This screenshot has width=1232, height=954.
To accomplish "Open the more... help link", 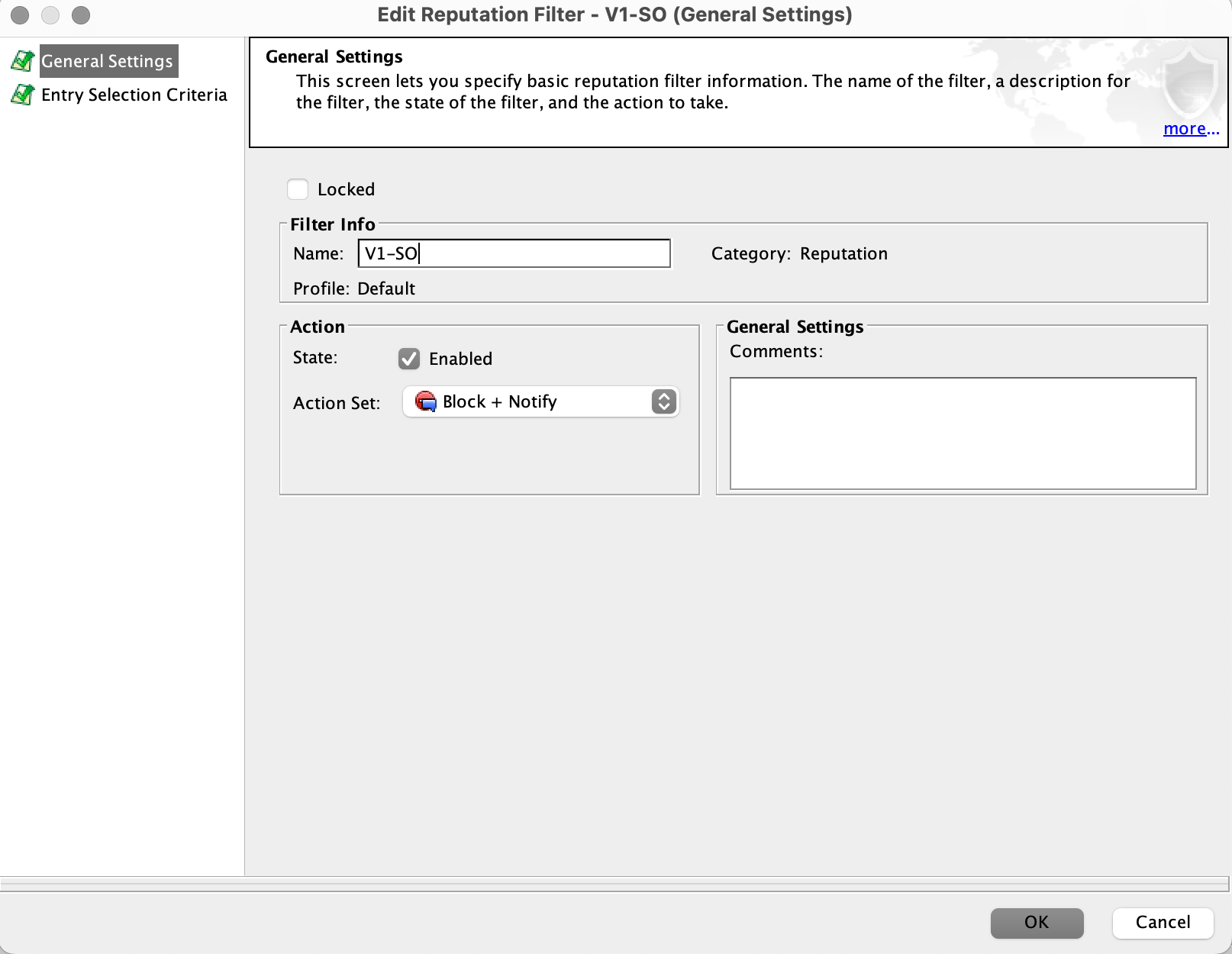I will coord(1190,129).
